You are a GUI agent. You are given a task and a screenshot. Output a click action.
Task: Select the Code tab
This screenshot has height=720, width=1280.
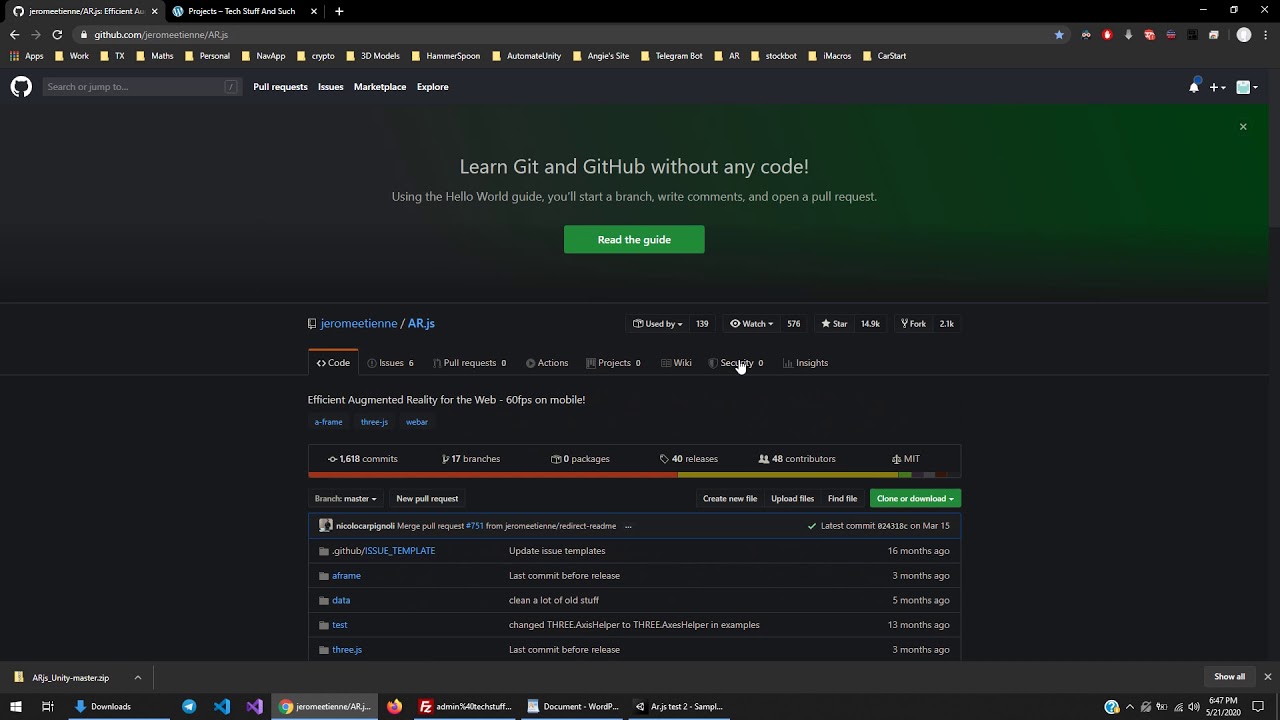(333, 363)
